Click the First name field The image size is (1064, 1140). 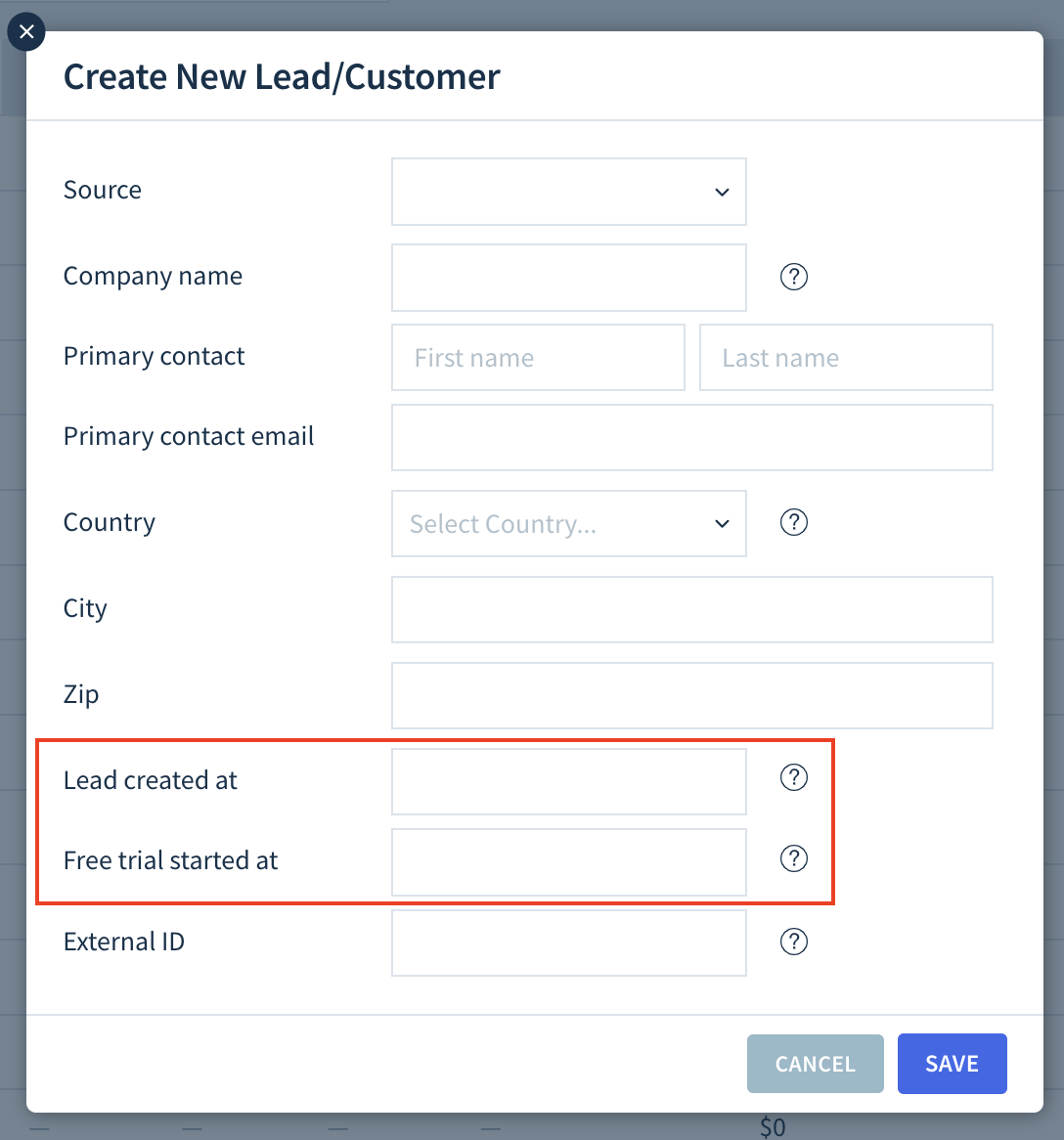538,358
